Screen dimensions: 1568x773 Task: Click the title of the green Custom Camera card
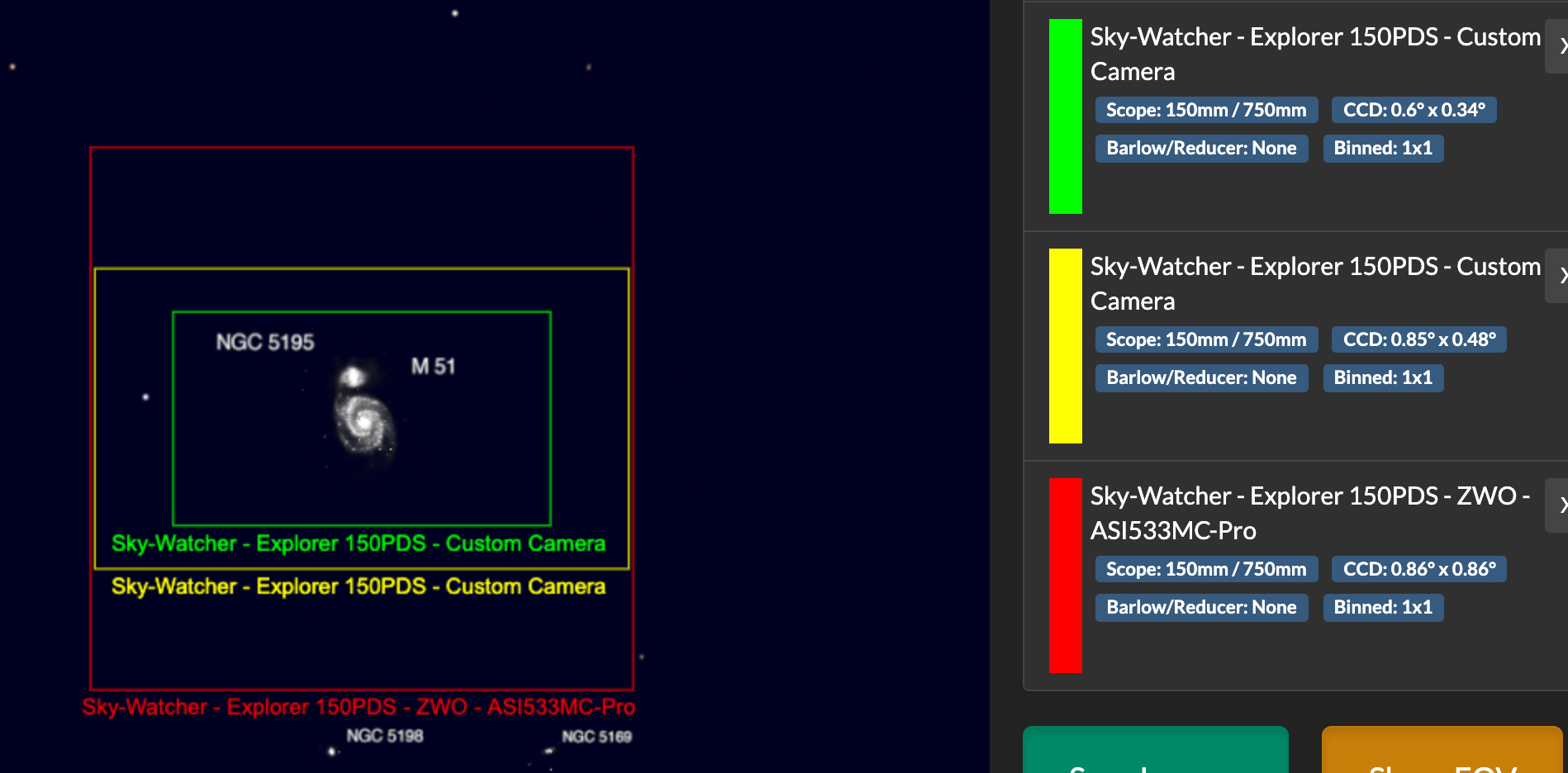point(1315,54)
